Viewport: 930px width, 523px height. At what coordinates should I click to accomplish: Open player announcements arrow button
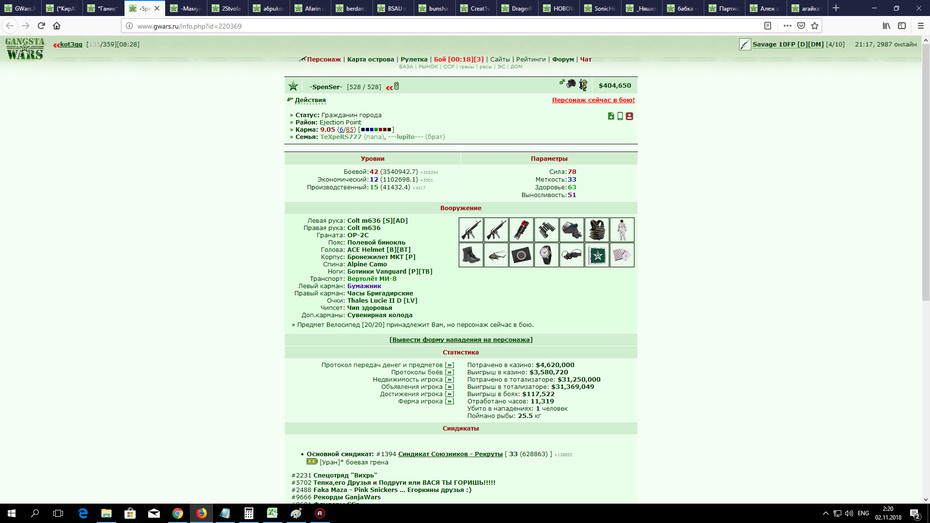[449, 387]
